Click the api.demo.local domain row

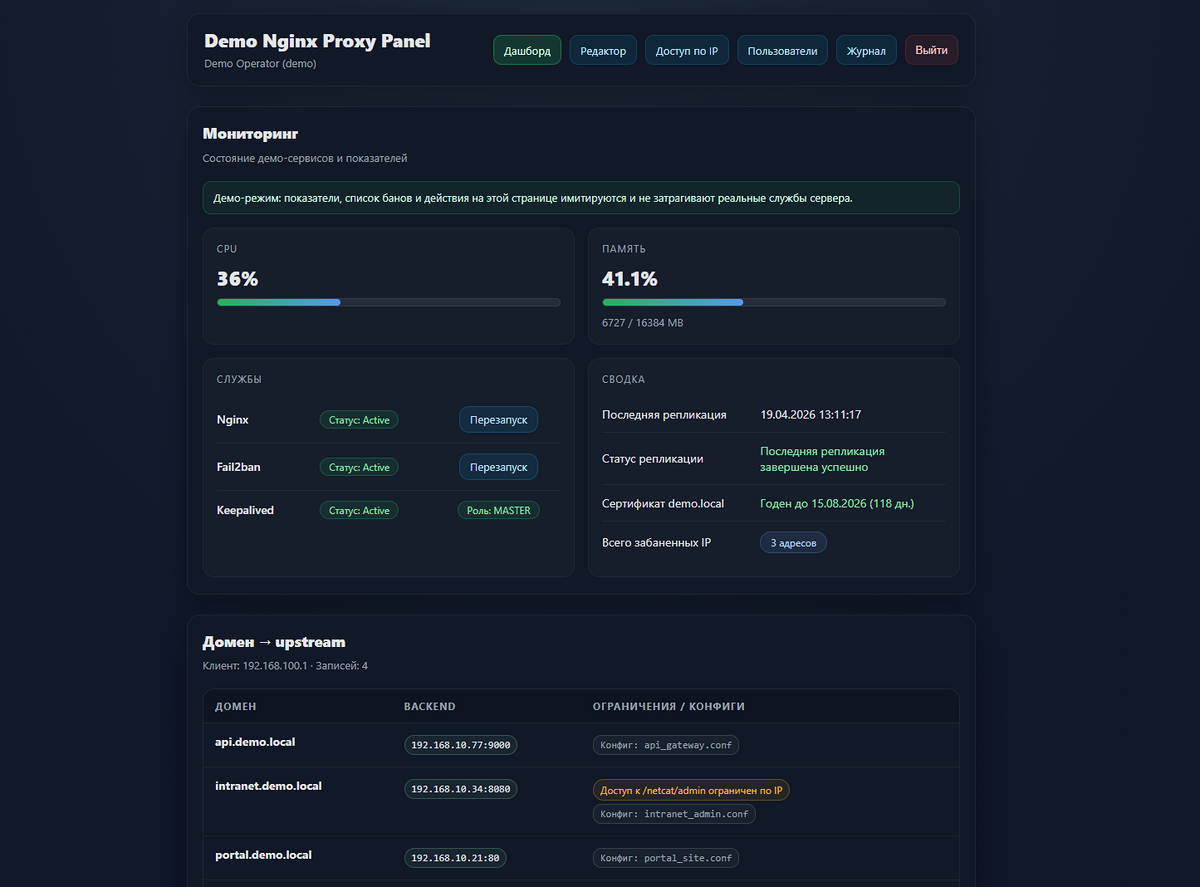coord(581,745)
